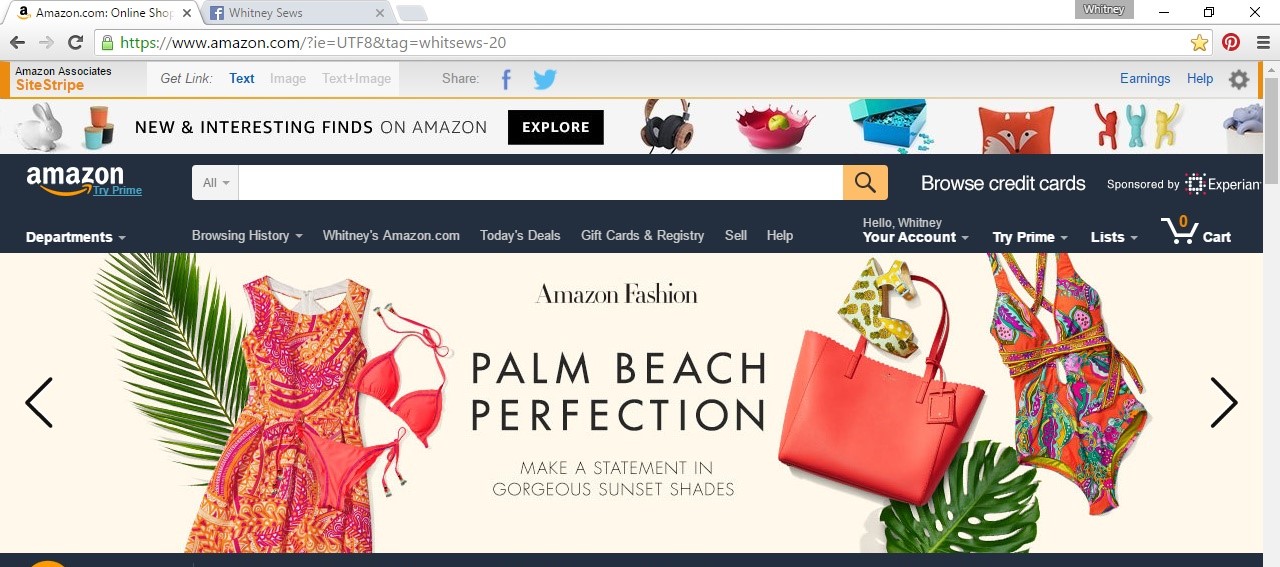This screenshot has height=567, width=1280.
Task: Select the Text+Image link type
Action: (x=356, y=79)
